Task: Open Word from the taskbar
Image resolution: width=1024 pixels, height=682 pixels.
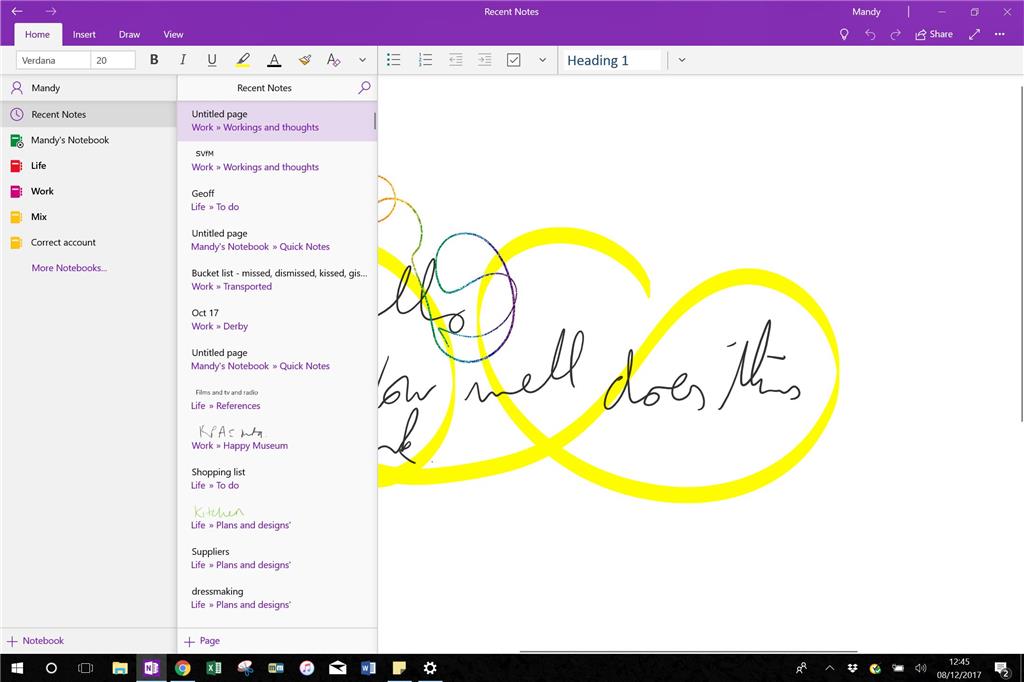Action: tap(368, 668)
